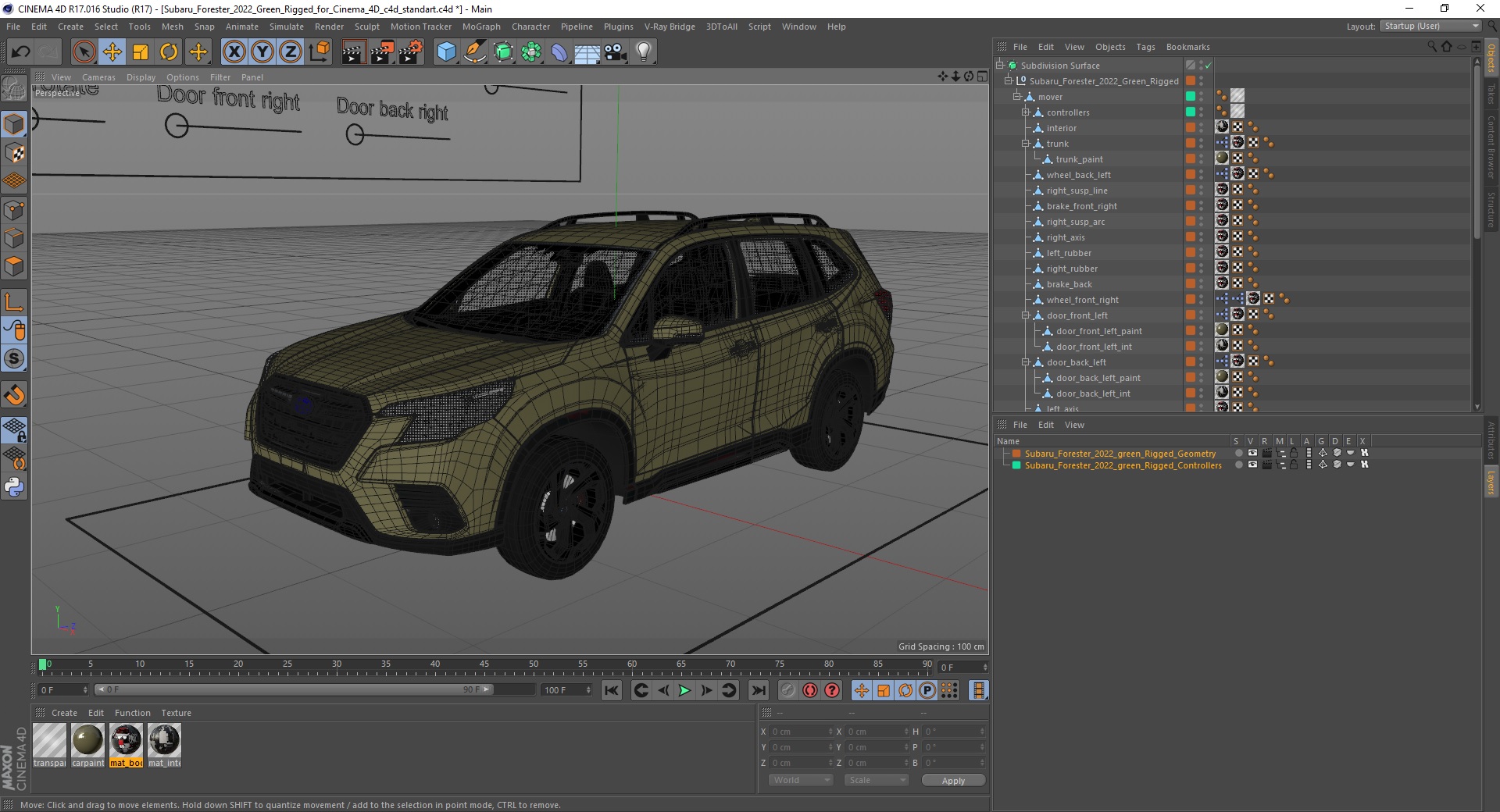Open Render Settings icon

[x=410, y=52]
